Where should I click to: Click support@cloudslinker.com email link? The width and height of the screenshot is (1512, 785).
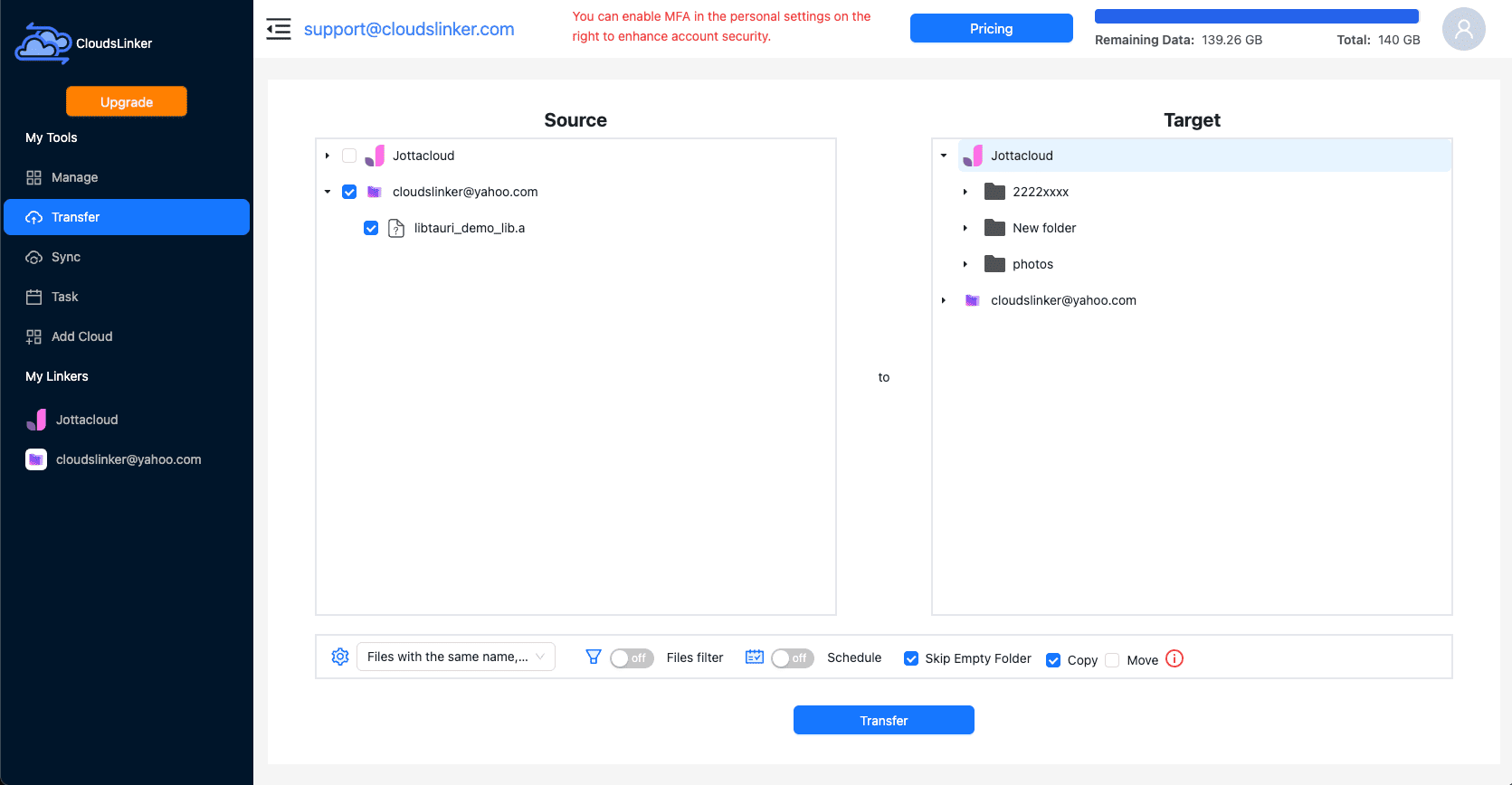(409, 29)
